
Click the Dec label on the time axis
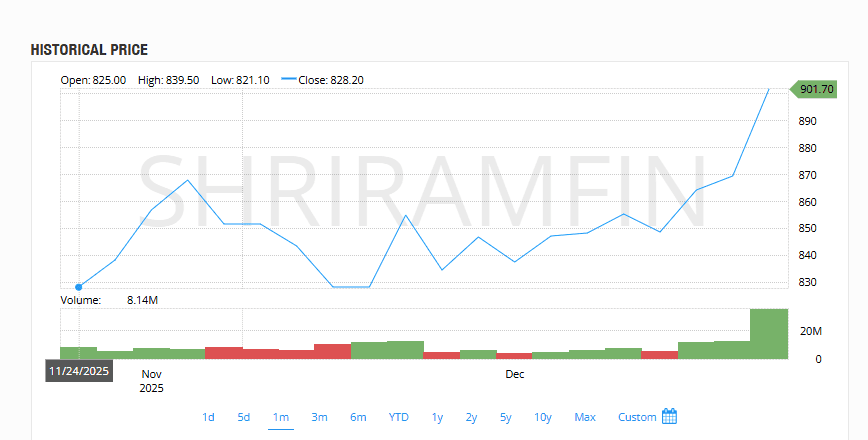[514, 374]
